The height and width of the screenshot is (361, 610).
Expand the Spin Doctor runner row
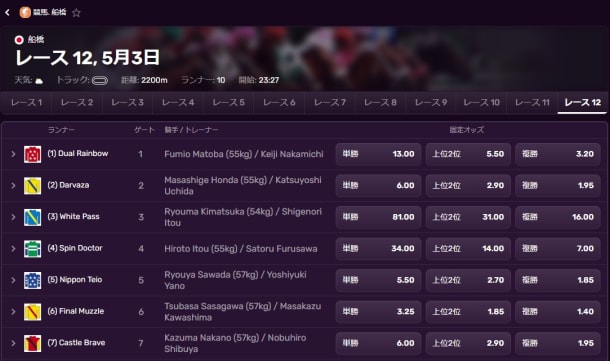[13, 249]
